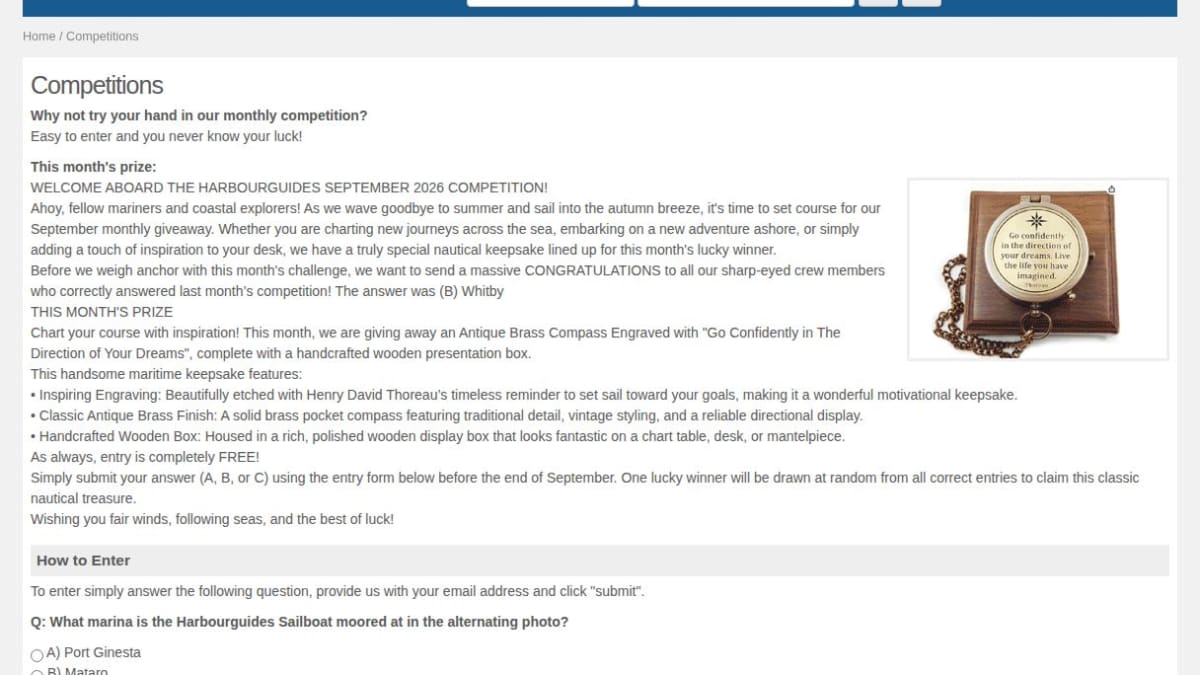Click the 'How to Enter' section header

point(83,560)
